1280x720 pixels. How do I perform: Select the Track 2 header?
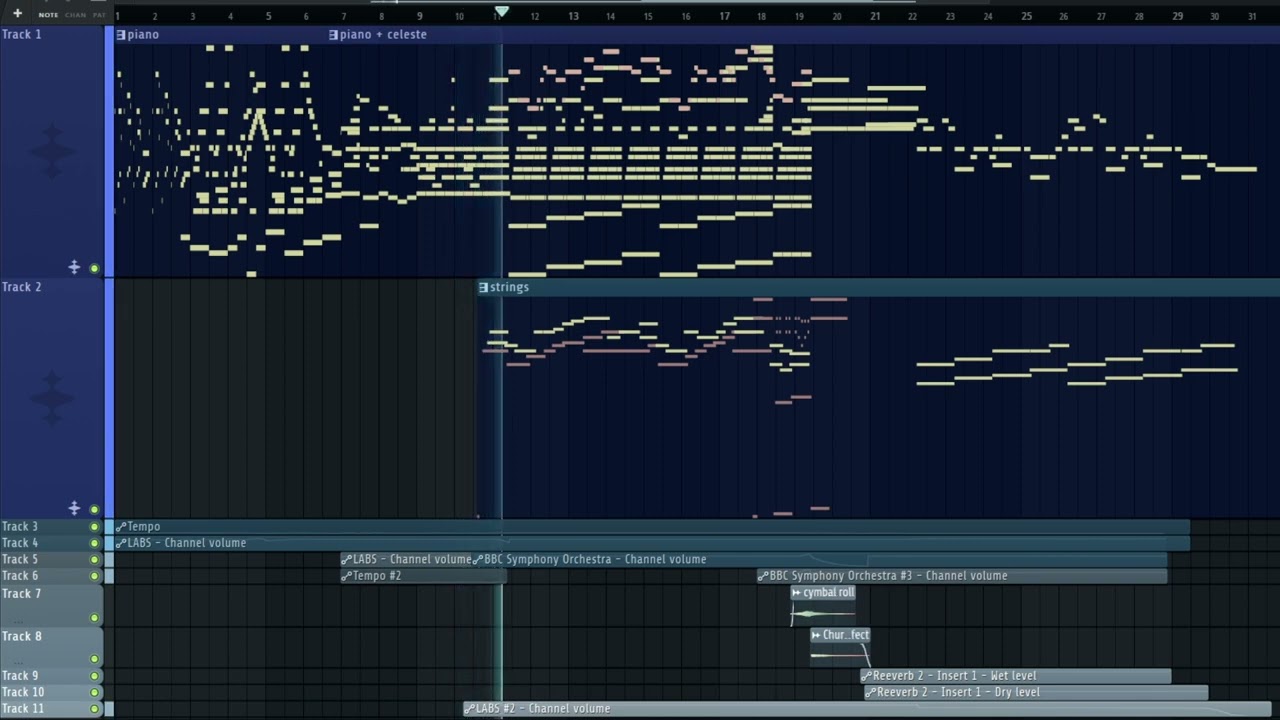click(52, 398)
